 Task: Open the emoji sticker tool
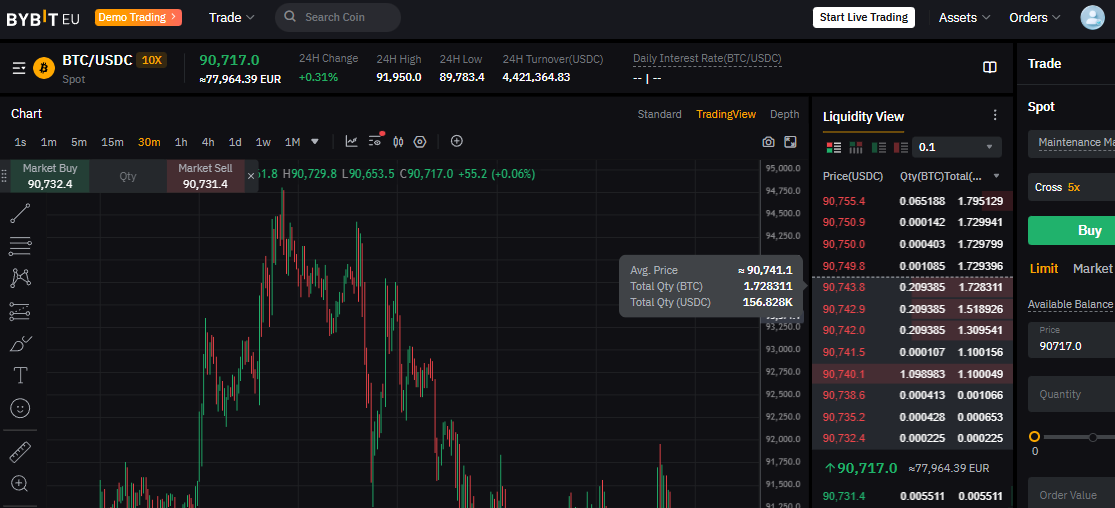20,408
